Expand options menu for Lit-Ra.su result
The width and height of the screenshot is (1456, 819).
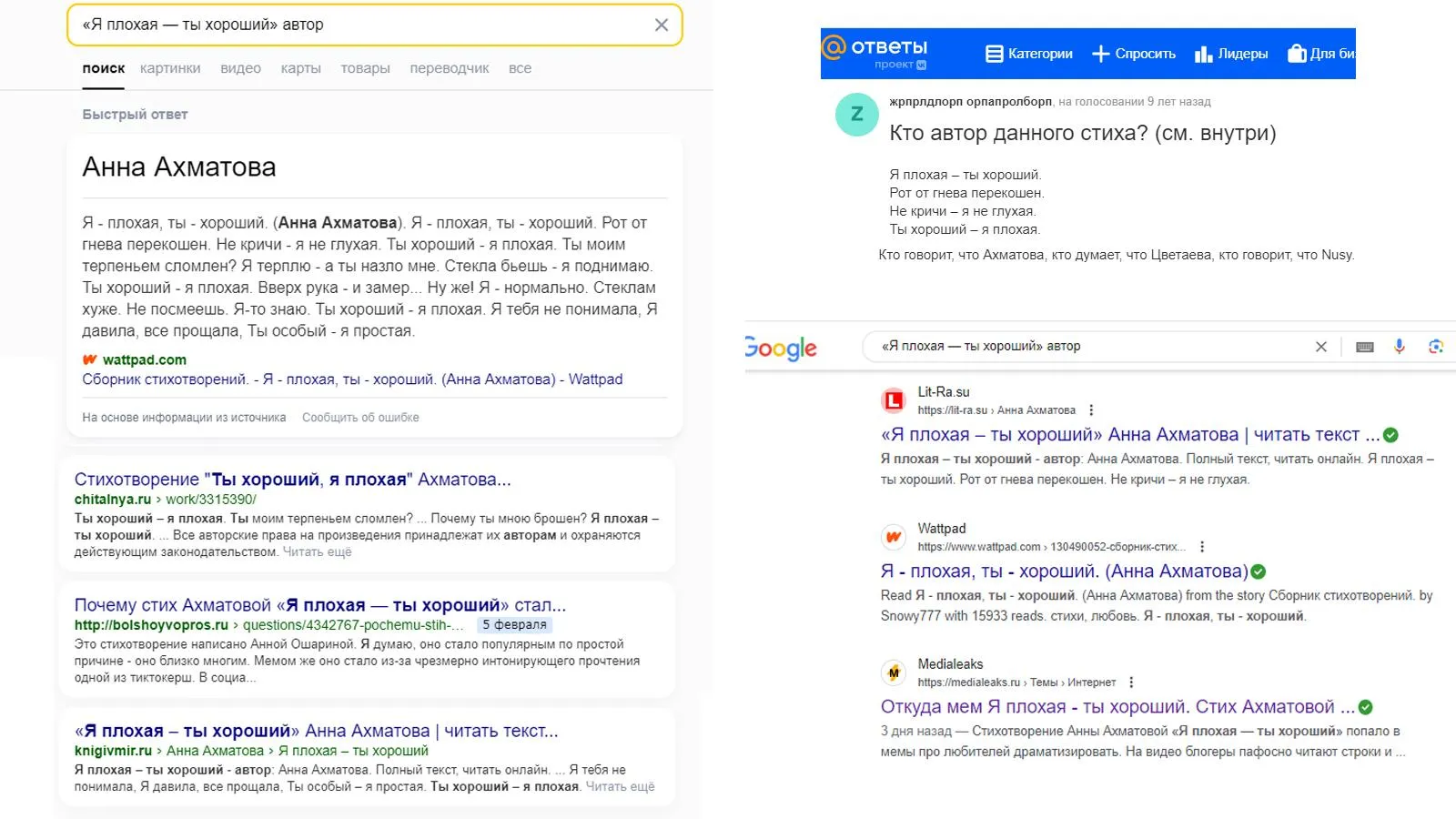click(x=1091, y=410)
